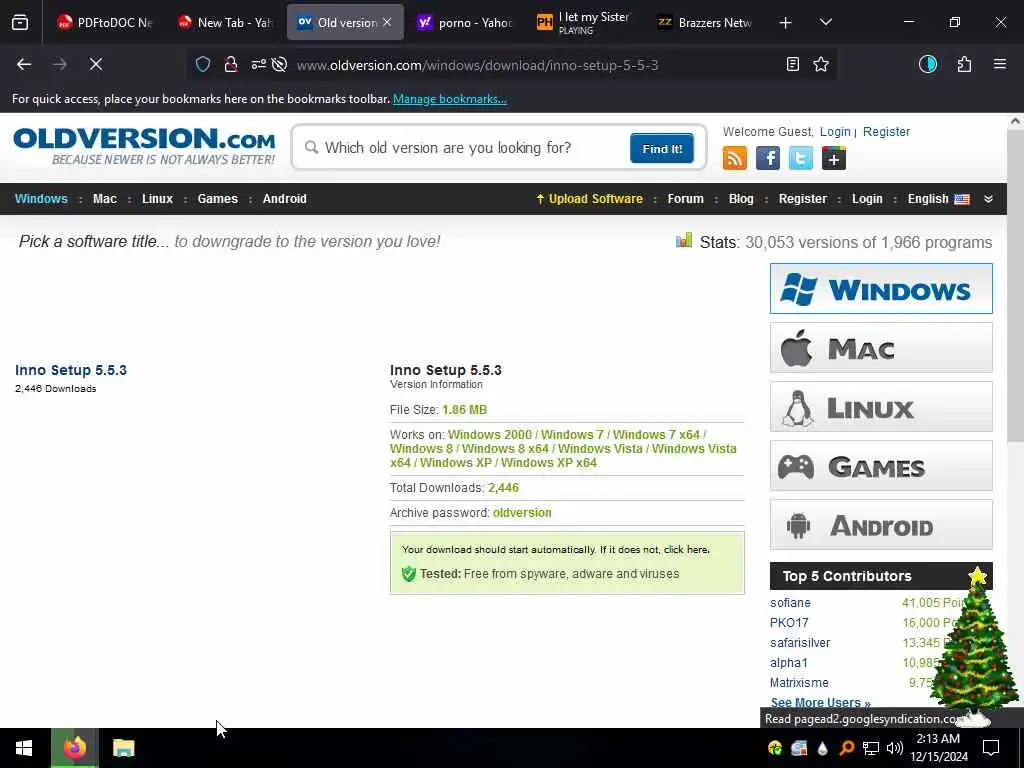Switch to the New Tab - Yahoo tab
The height and width of the screenshot is (768, 1024).
pyautogui.click(x=226, y=23)
